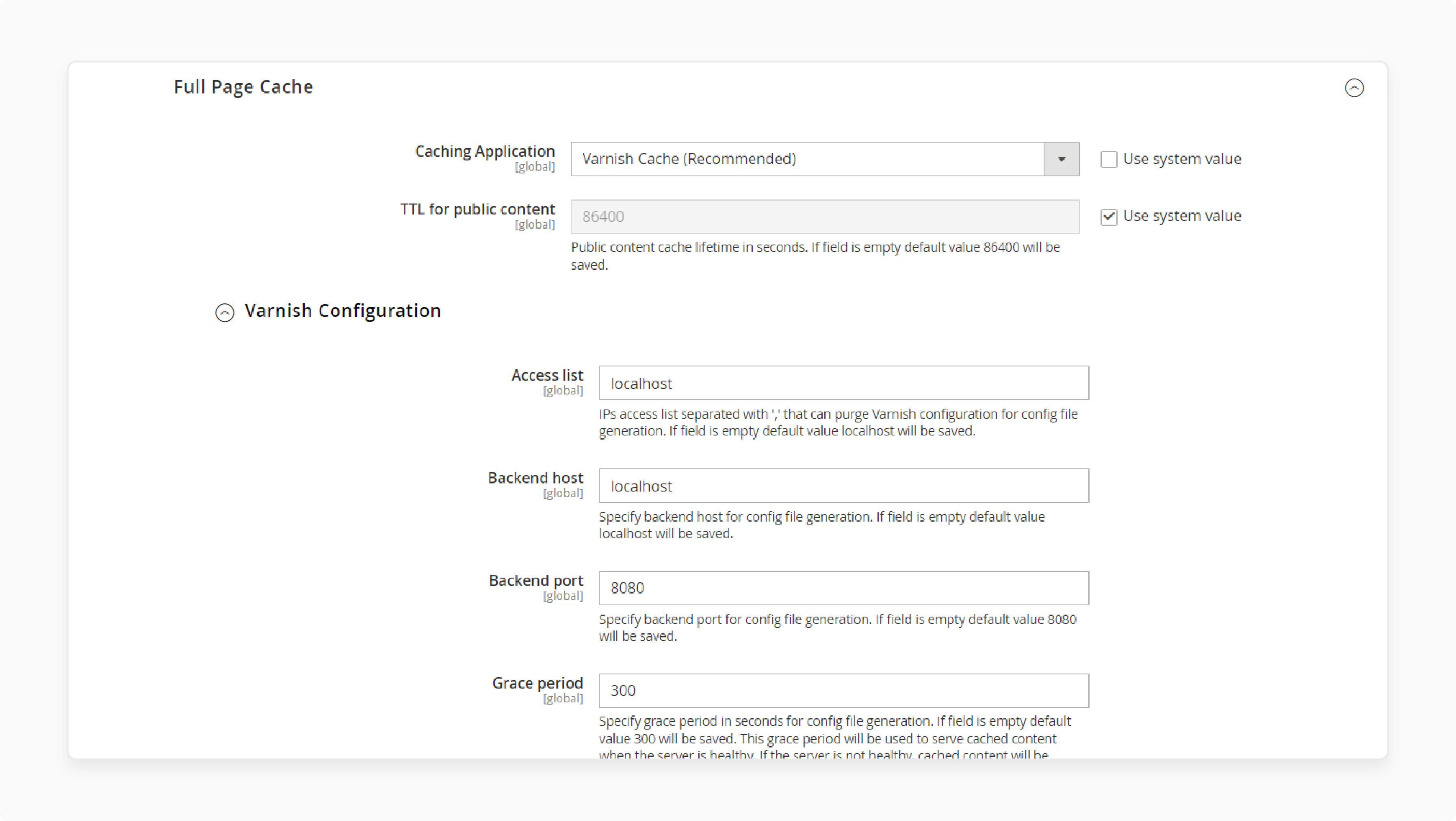Select the Grace period field showing 300
The width and height of the screenshot is (1456, 821).
843,691
